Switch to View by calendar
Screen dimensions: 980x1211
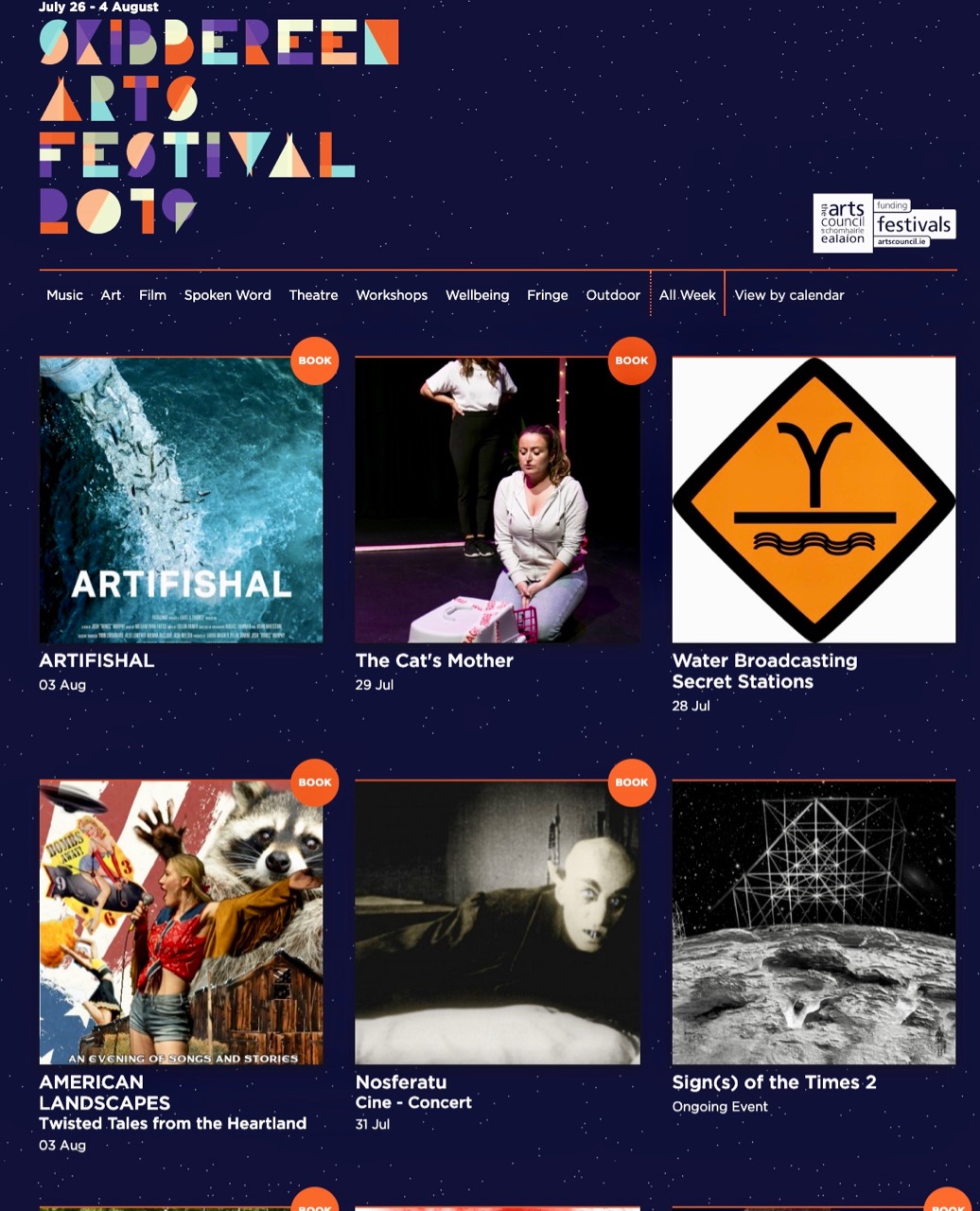pyautogui.click(x=789, y=295)
